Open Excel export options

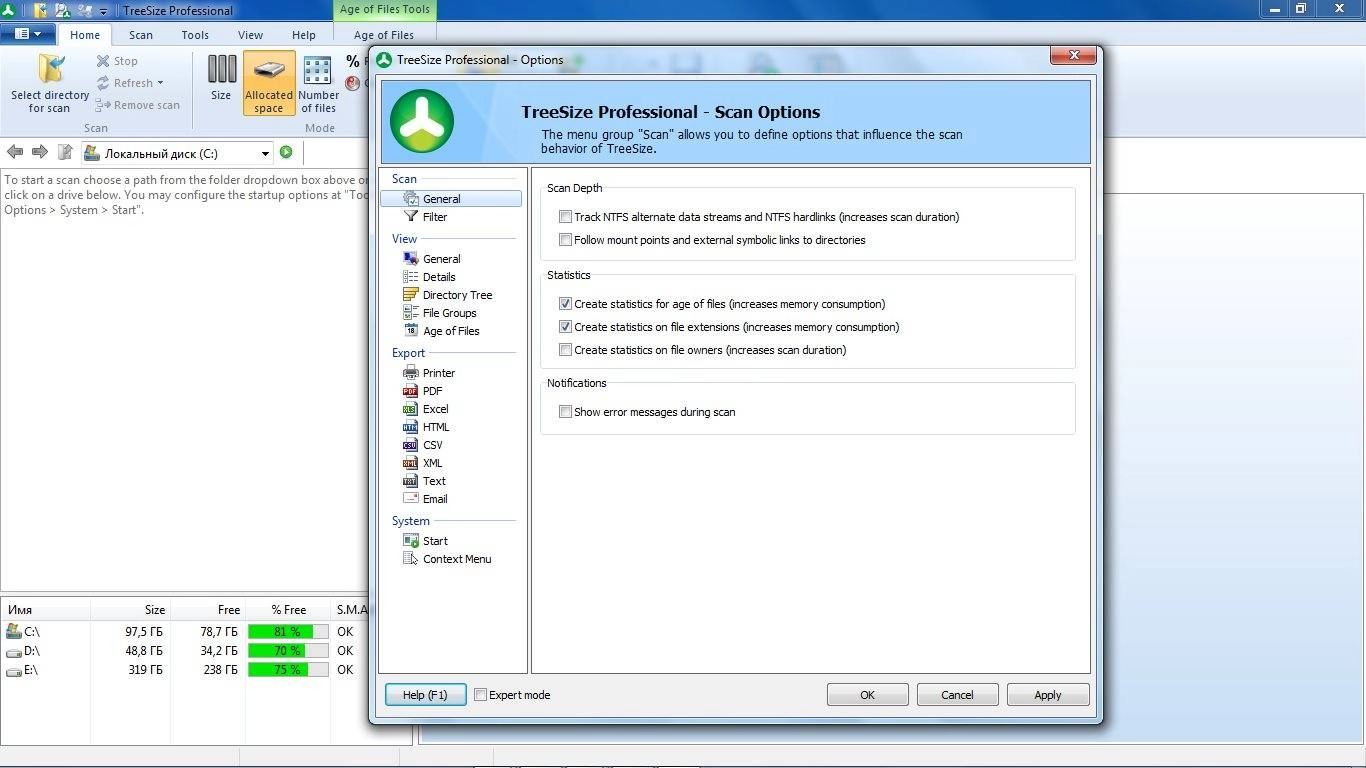(435, 409)
